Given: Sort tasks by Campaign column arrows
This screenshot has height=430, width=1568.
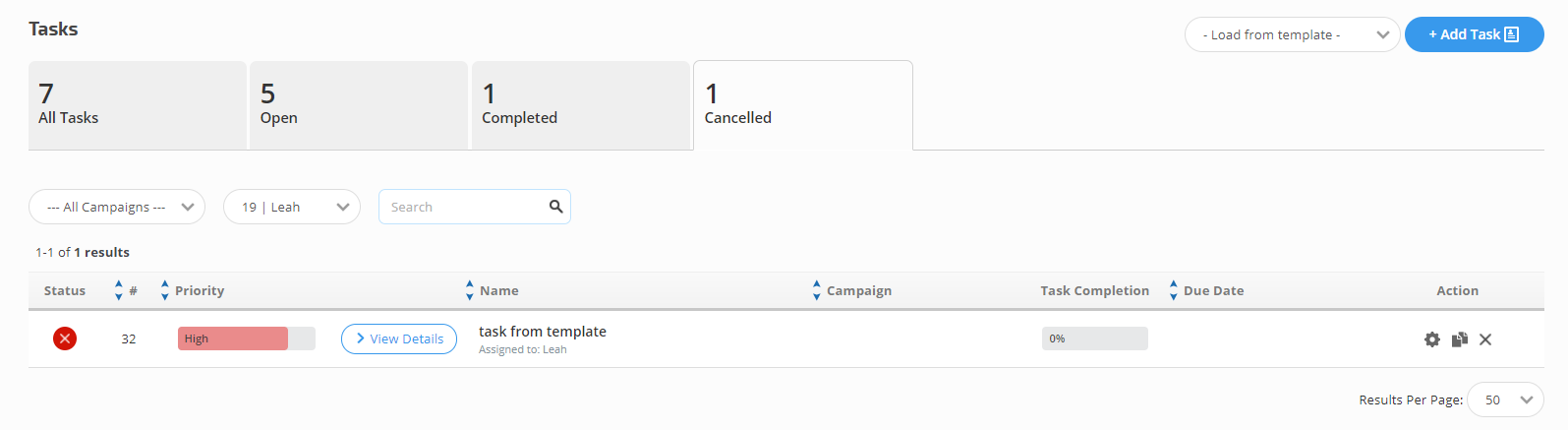Looking at the screenshot, I should tap(817, 290).
